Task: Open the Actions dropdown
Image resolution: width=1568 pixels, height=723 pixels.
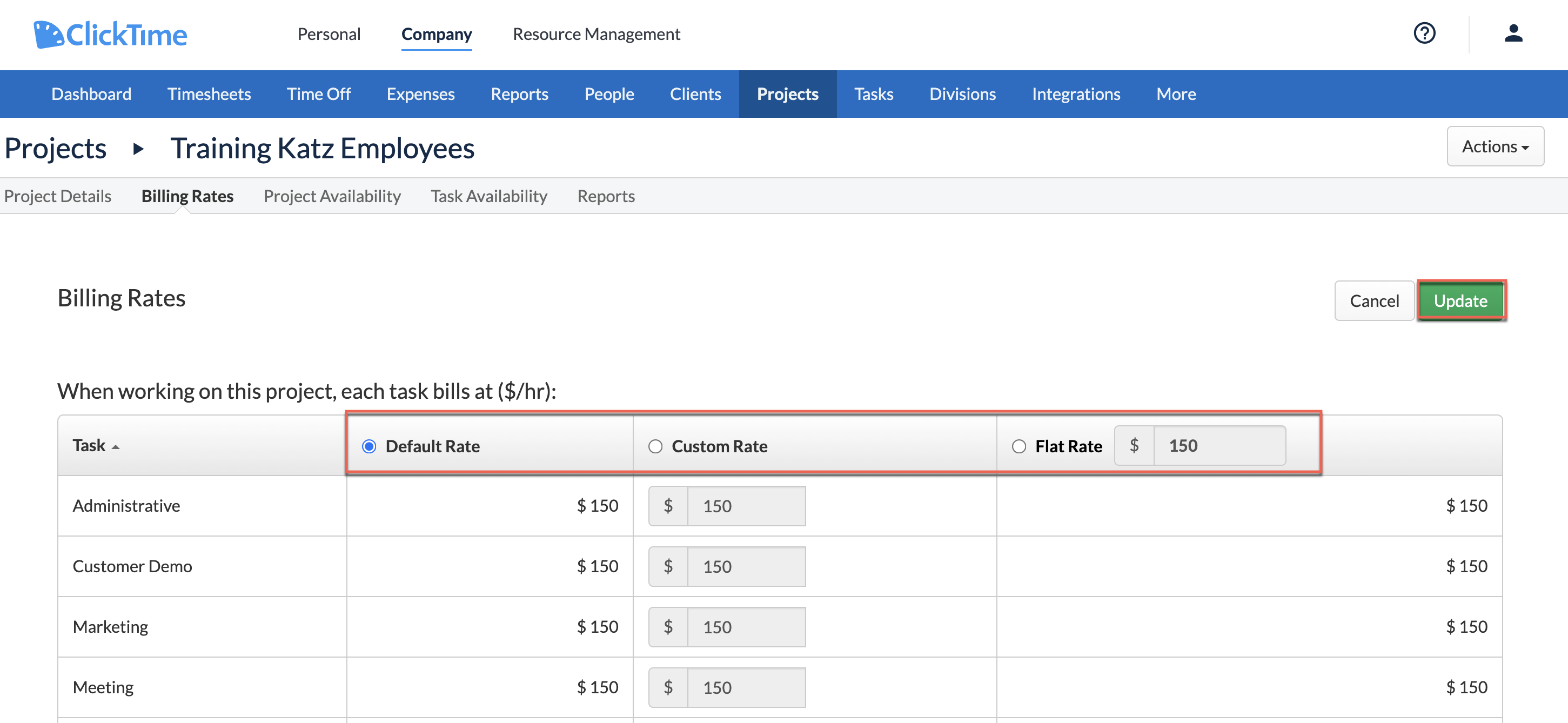Action: [x=1495, y=146]
